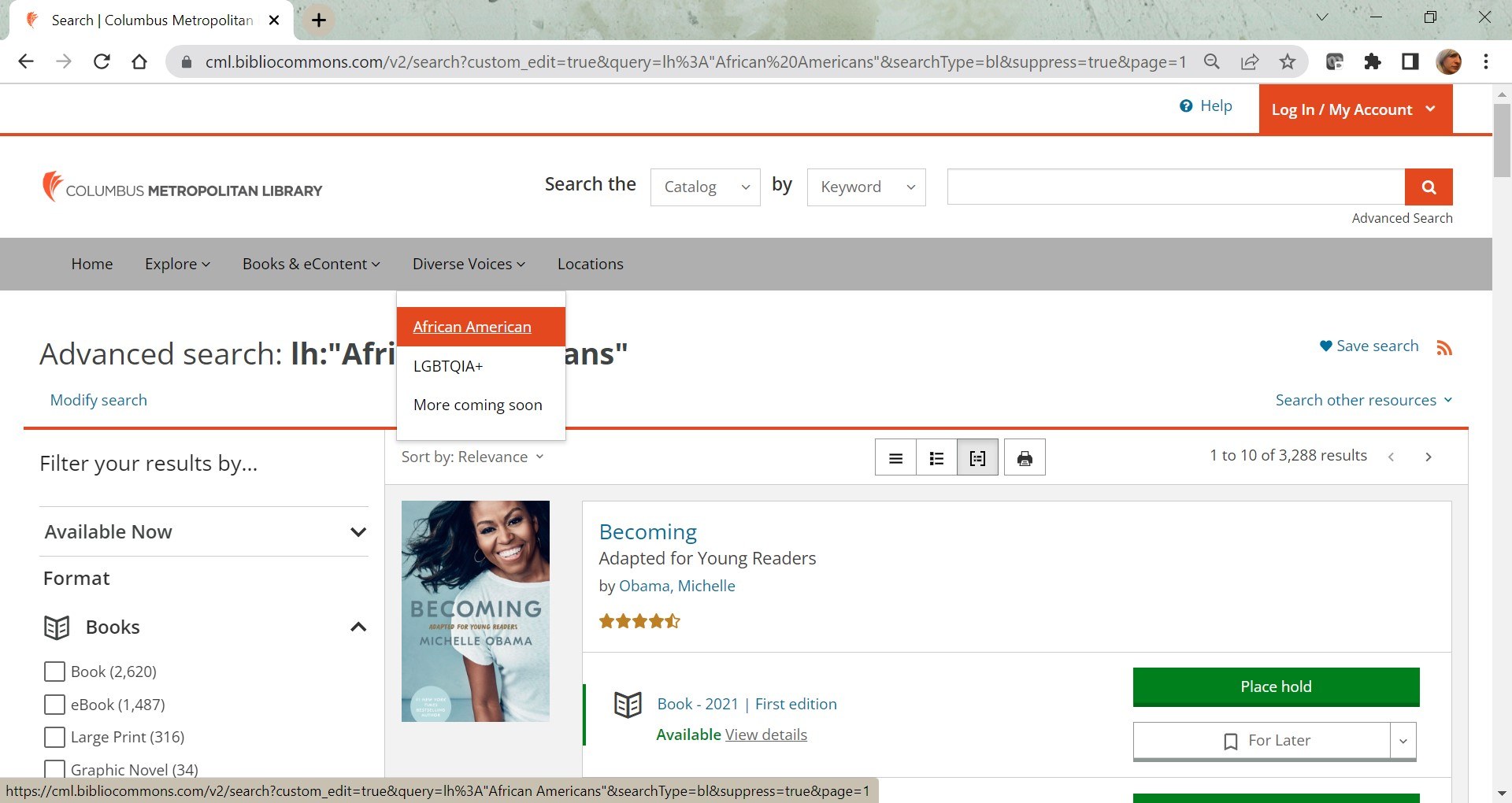Check the Large Print (316) filter

[x=54, y=737]
